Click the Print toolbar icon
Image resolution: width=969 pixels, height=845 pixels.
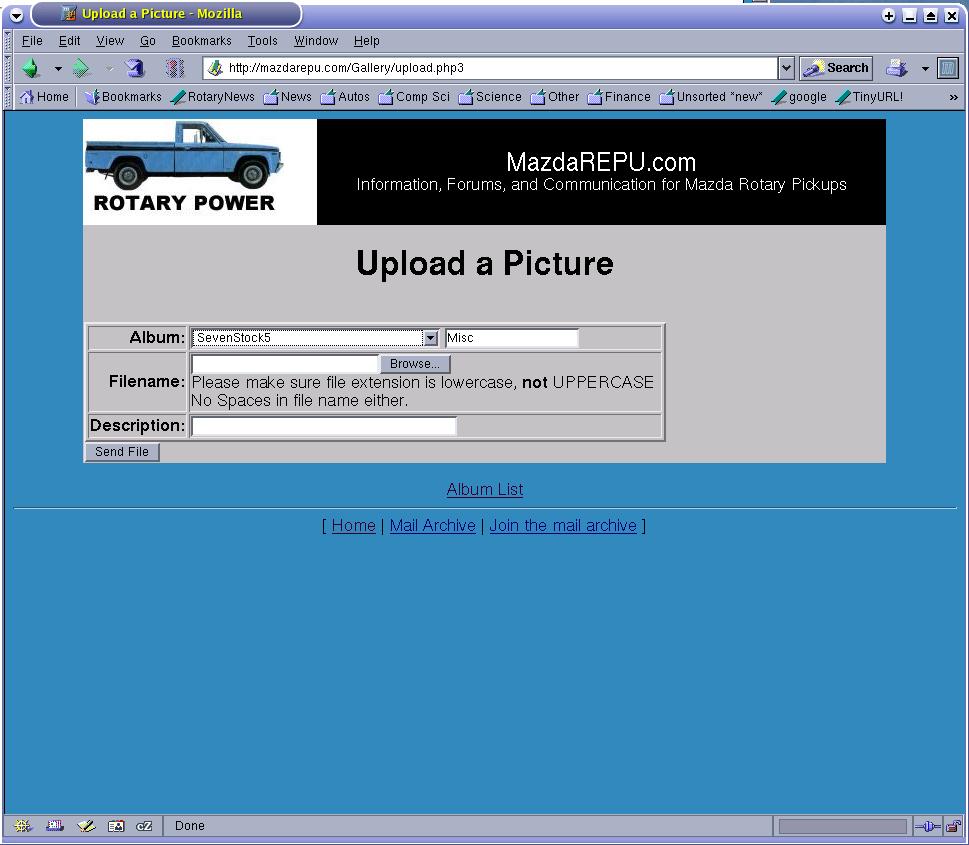[897, 68]
